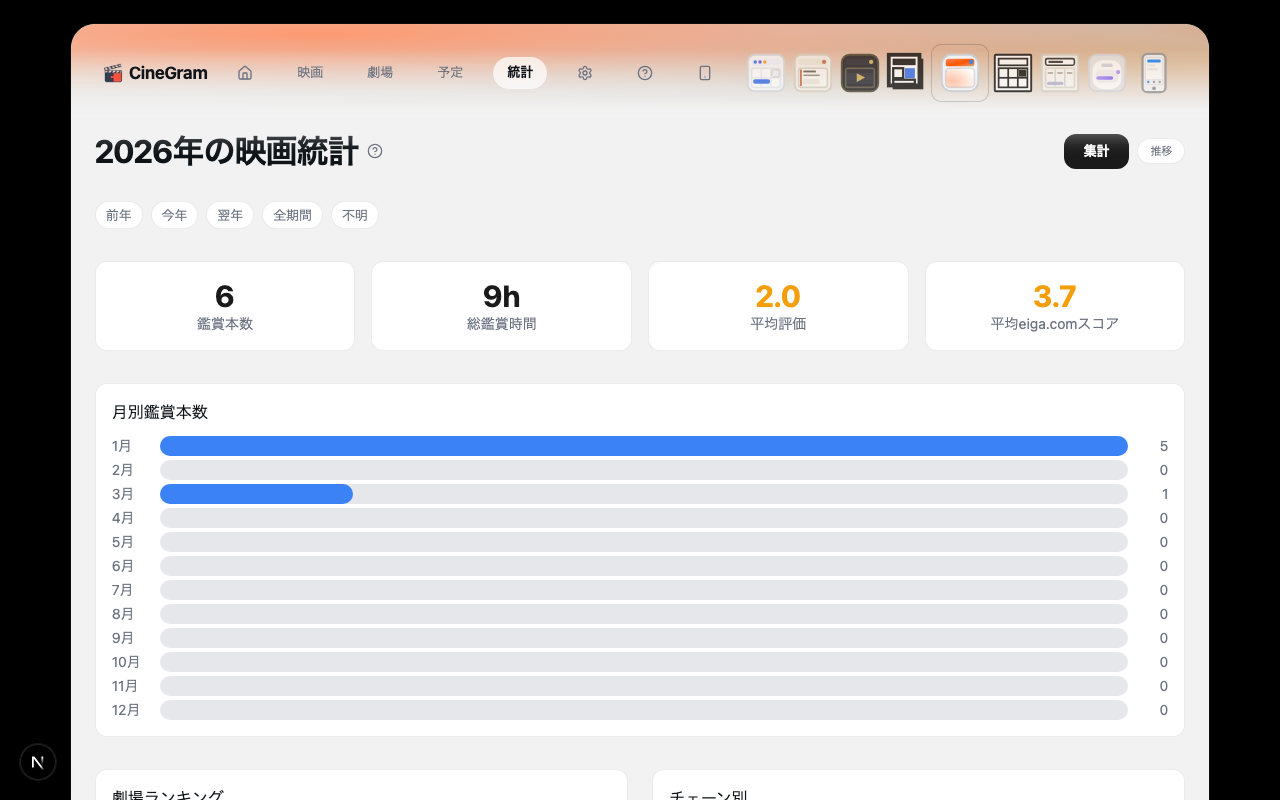Select the 不明 filter chip
This screenshot has width=1280, height=800.
click(355, 215)
